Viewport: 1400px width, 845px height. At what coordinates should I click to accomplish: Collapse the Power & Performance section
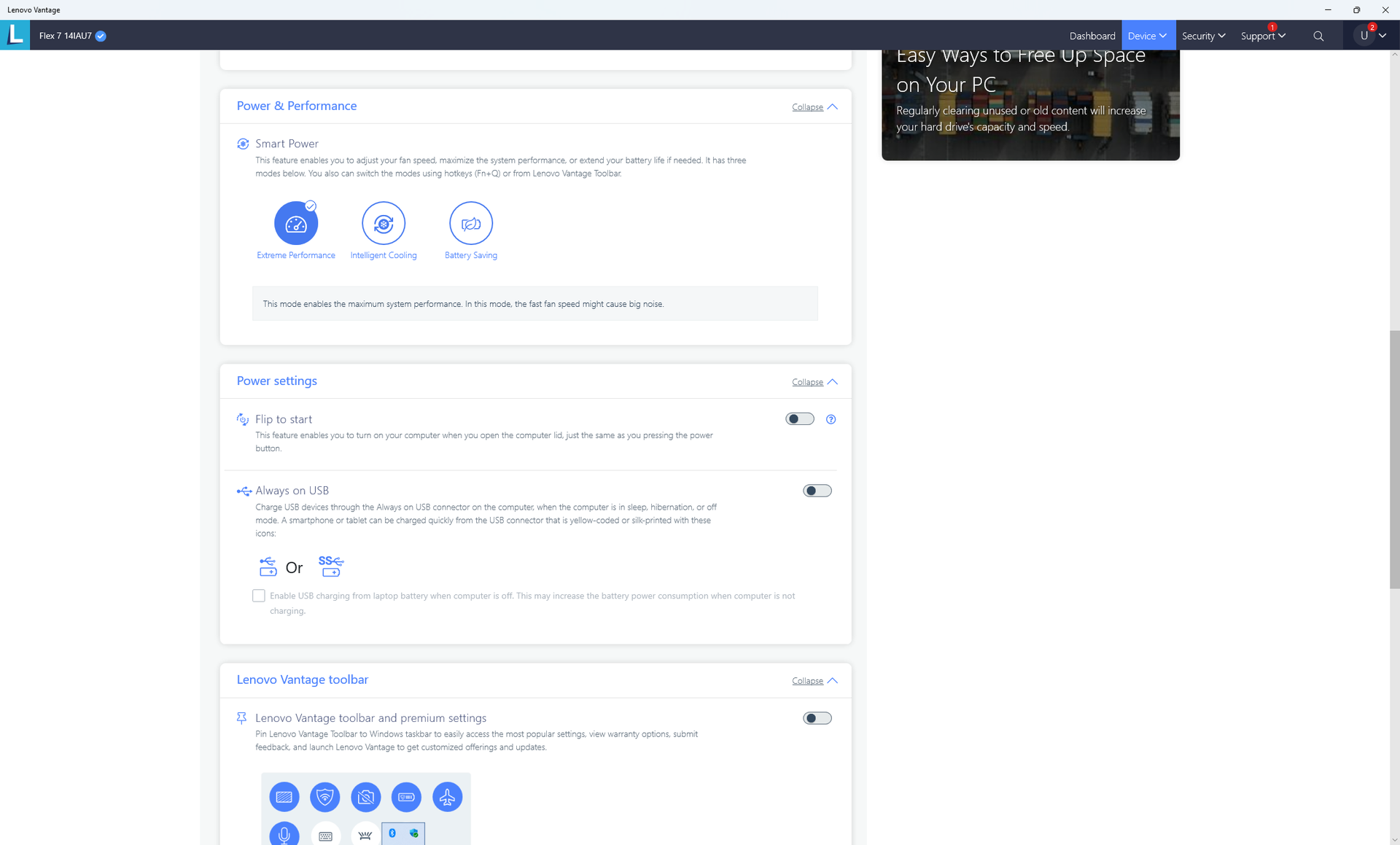tap(814, 107)
